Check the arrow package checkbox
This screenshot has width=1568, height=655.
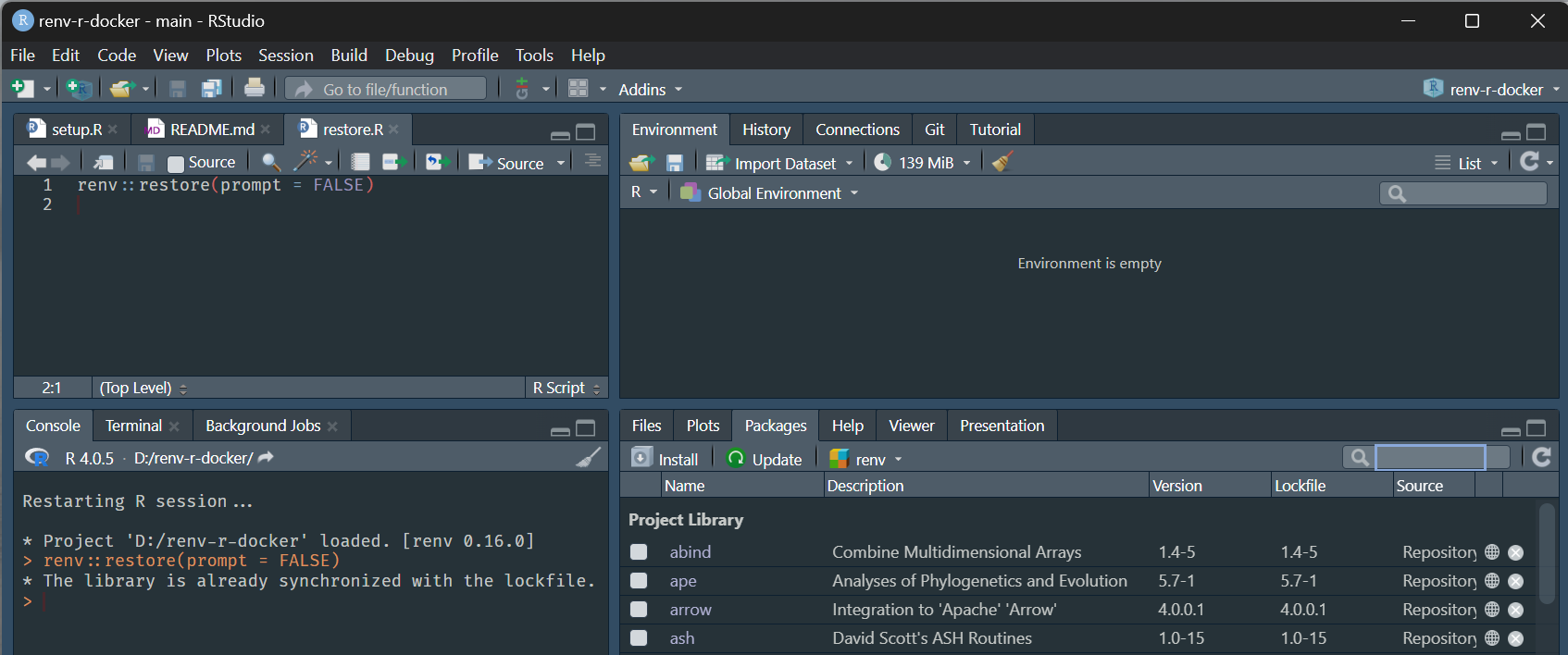(x=639, y=610)
